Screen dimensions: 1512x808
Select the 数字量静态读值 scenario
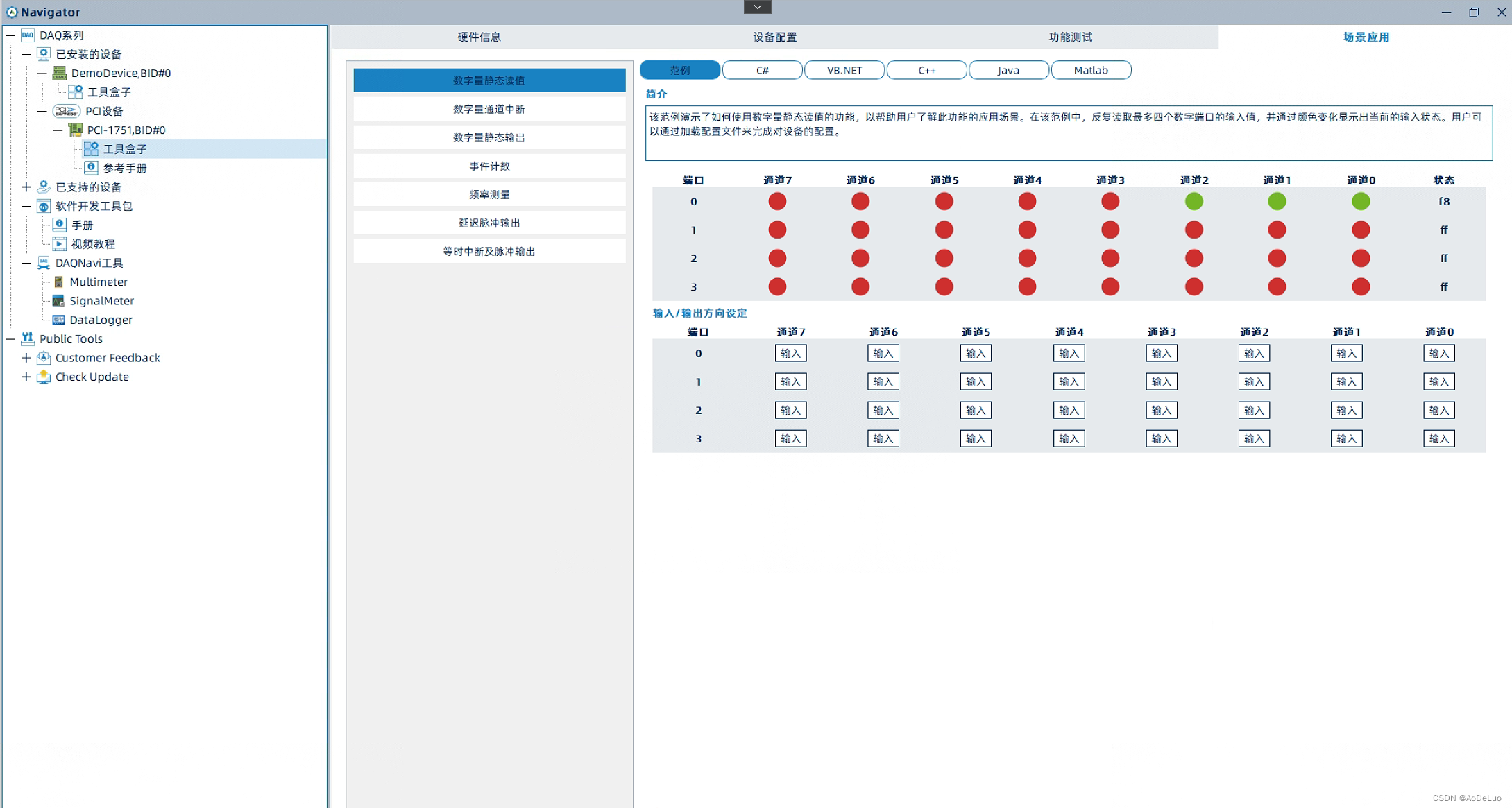tap(489, 80)
